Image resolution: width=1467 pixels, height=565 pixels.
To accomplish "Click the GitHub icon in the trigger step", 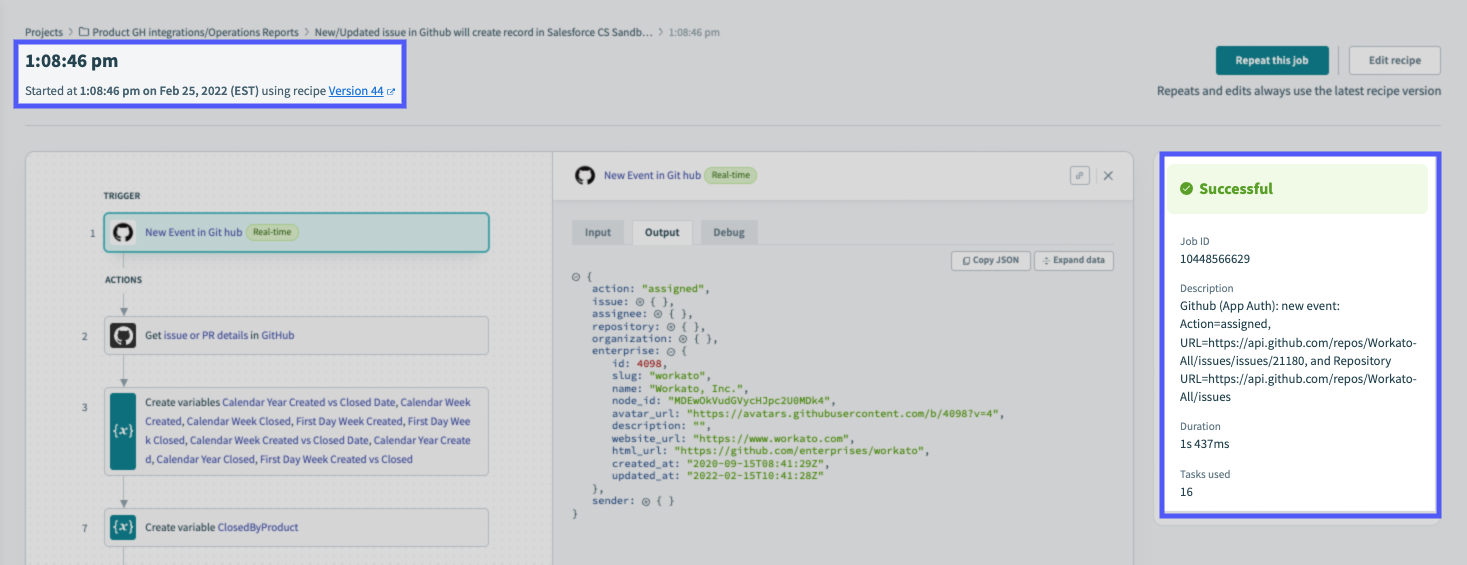I will pos(123,232).
